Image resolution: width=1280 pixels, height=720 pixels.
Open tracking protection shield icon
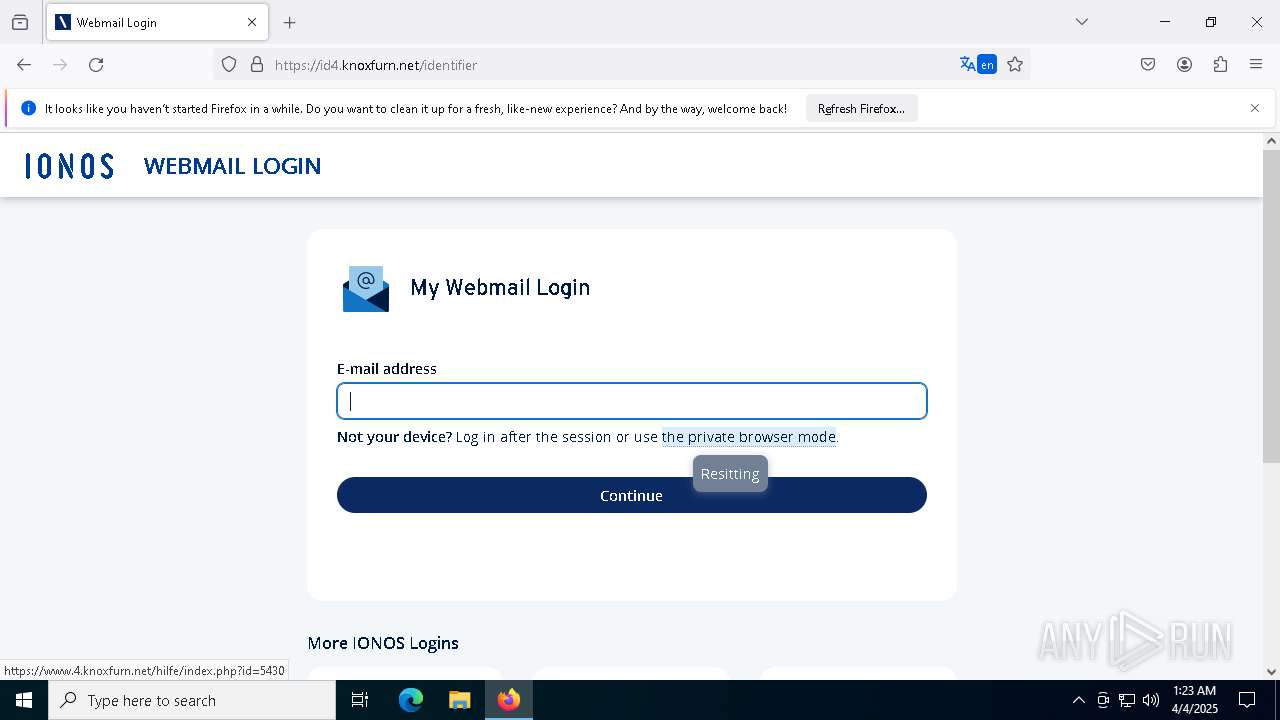click(229, 65)
